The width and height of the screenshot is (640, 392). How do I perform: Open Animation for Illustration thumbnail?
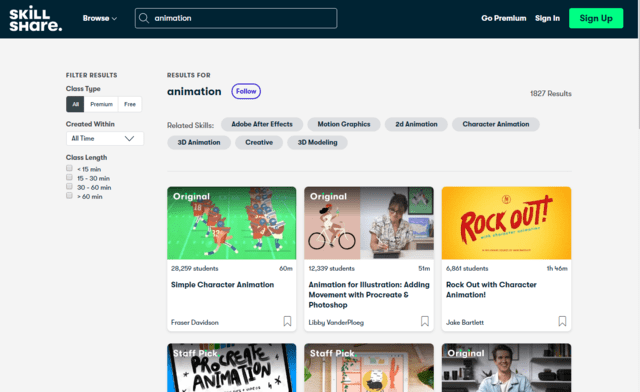tap(369, 223)
